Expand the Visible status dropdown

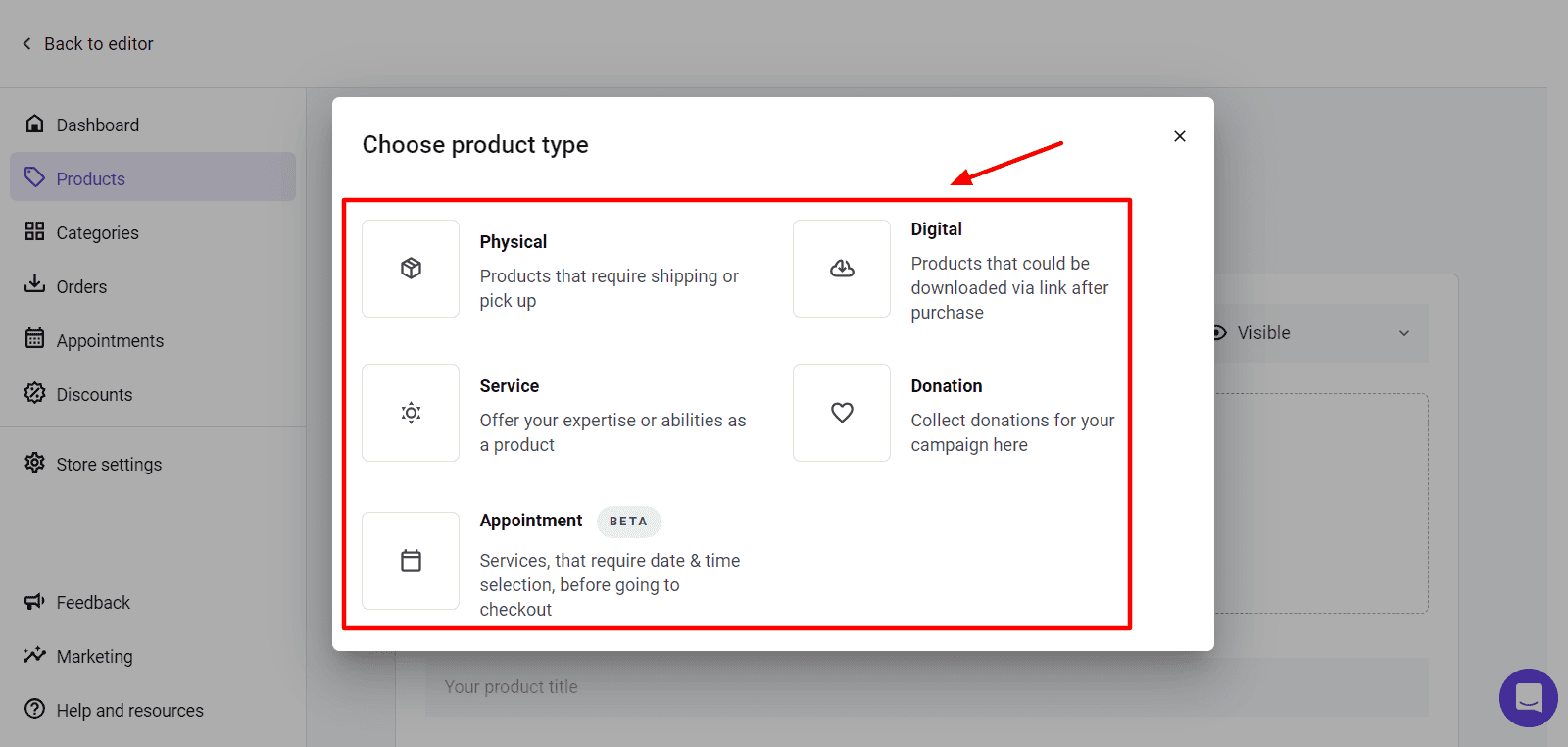(1403, 333)
